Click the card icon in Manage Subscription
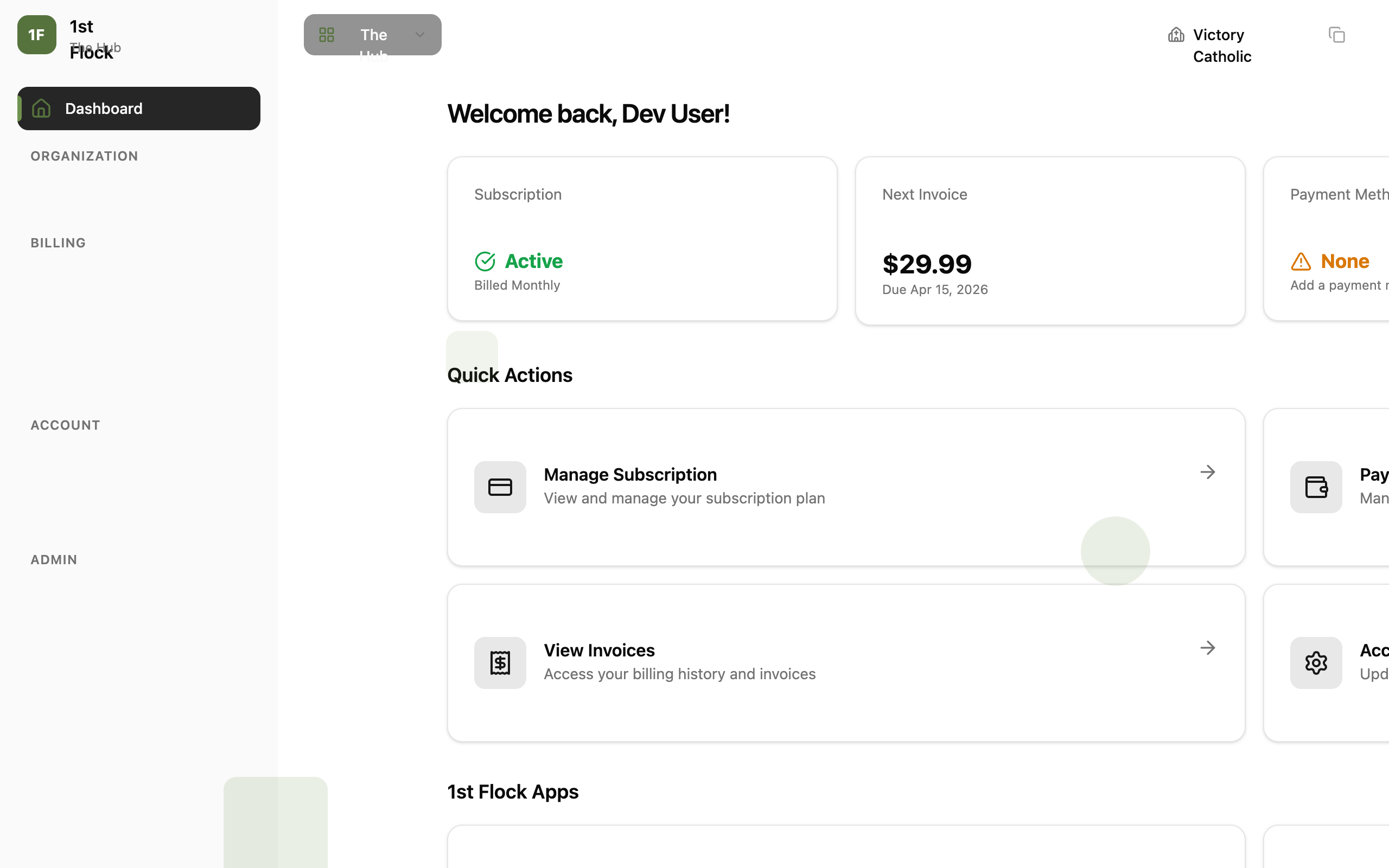This screenshot has width=1389, height=868. tap(500, 487)
